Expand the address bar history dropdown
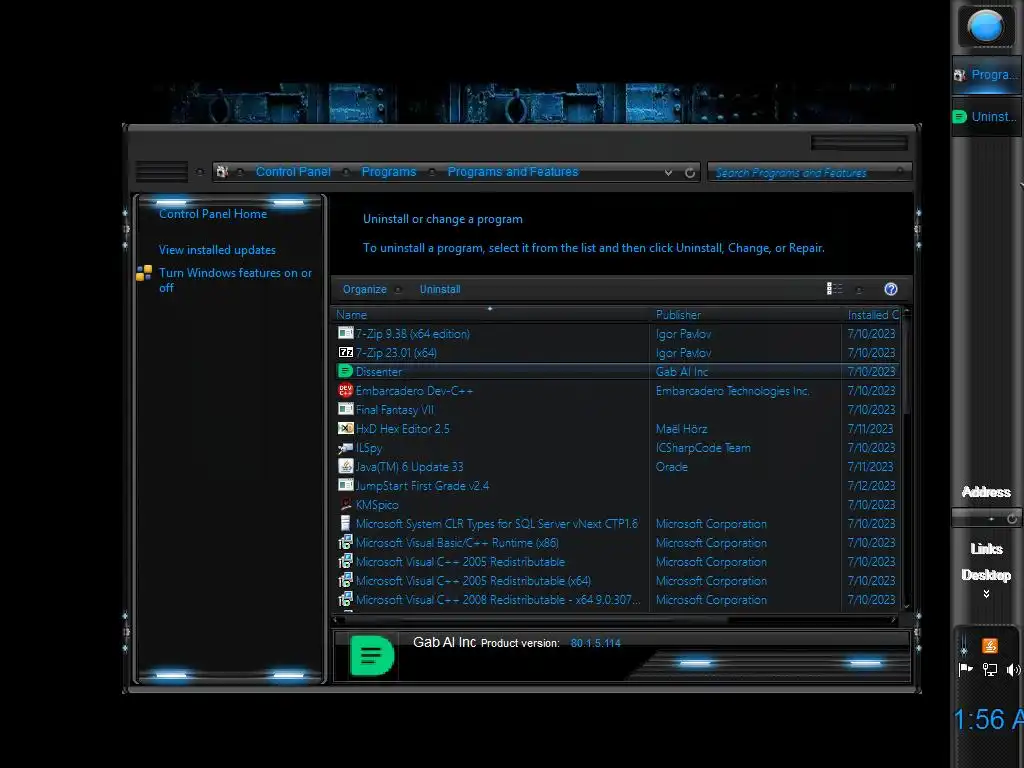Viewport: 1024px width, 768px height. coord(668,172)
